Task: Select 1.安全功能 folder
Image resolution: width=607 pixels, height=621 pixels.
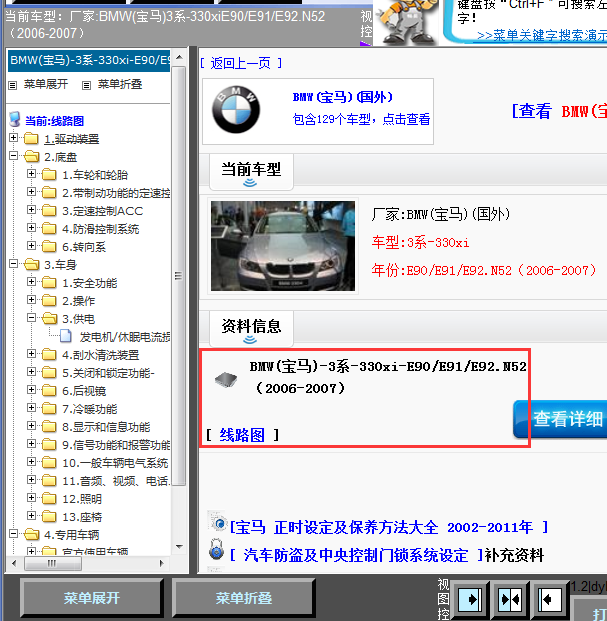Action: click(89, 283)
